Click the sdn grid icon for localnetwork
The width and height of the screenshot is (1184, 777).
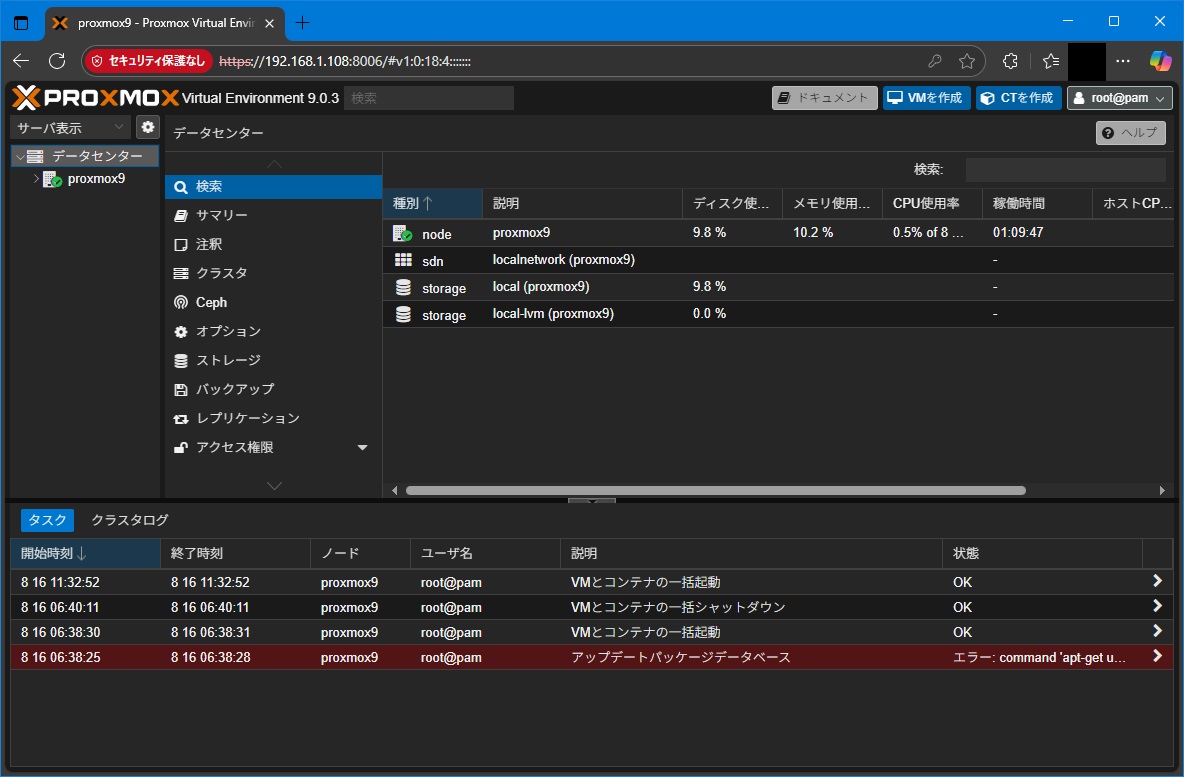403,260
